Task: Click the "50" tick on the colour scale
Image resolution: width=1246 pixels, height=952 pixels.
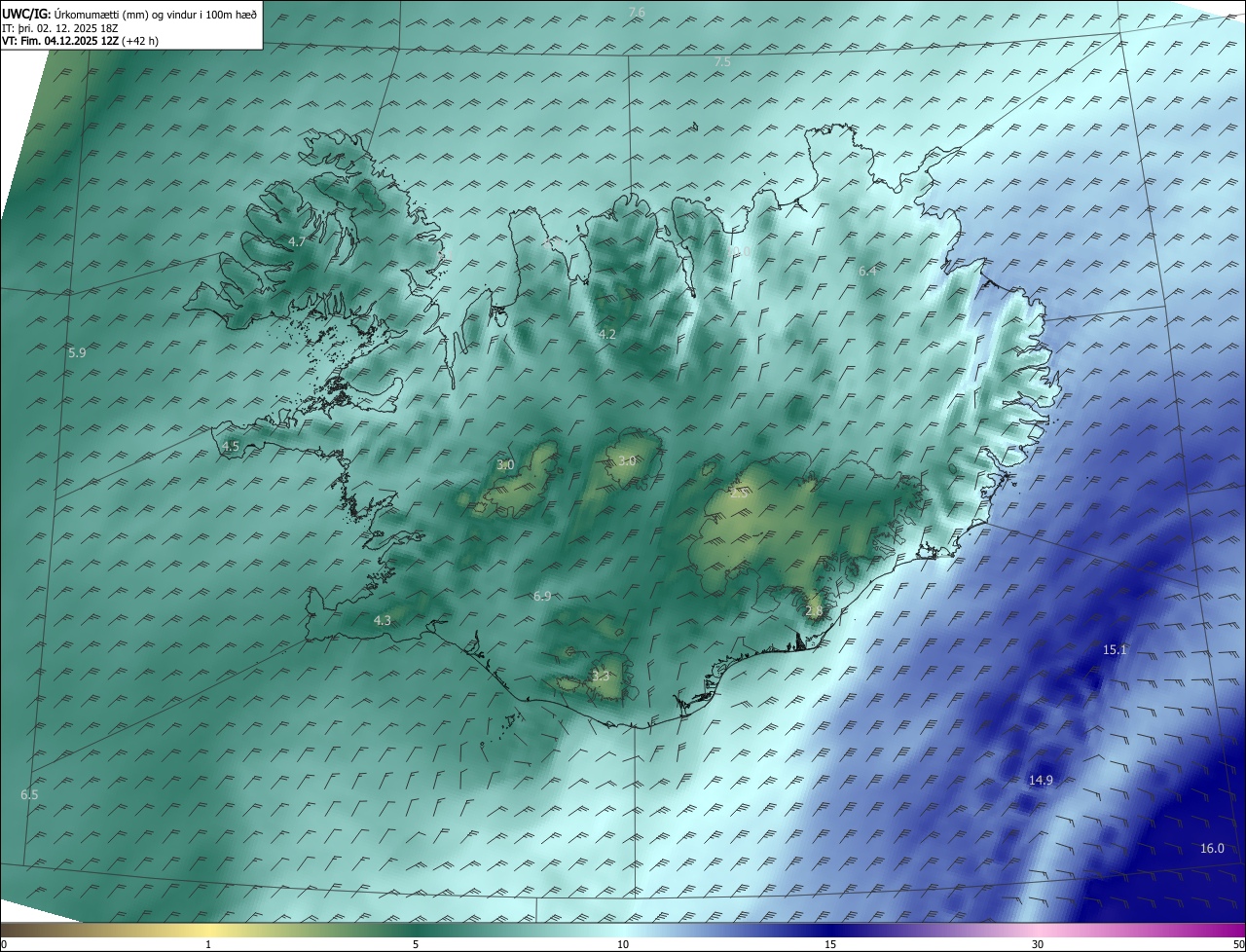Action: tap(1238, 944)
